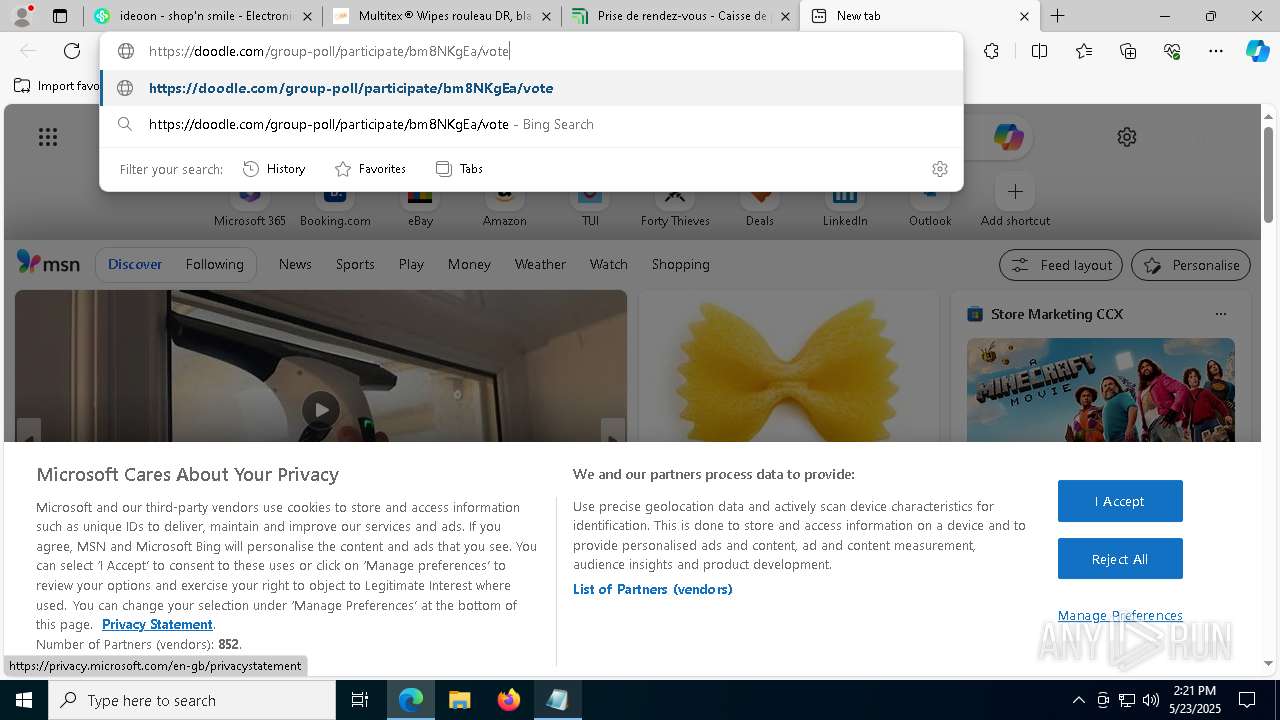Open the News section
The width and height of the screenshot is (1280, 720).
(x=295, y=264)
